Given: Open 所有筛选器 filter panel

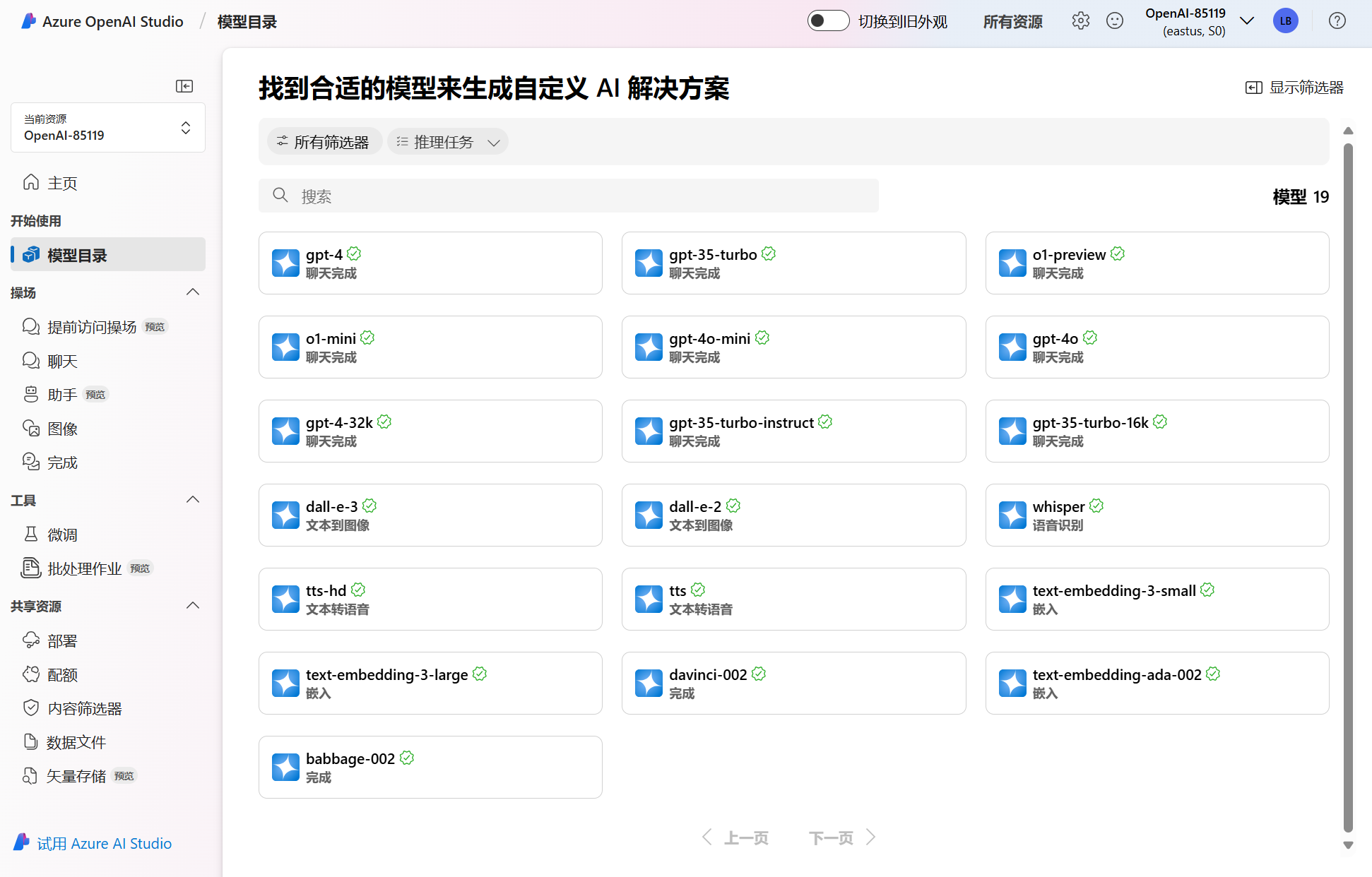Looking at the screenshot, I should (x=324, y=142).
